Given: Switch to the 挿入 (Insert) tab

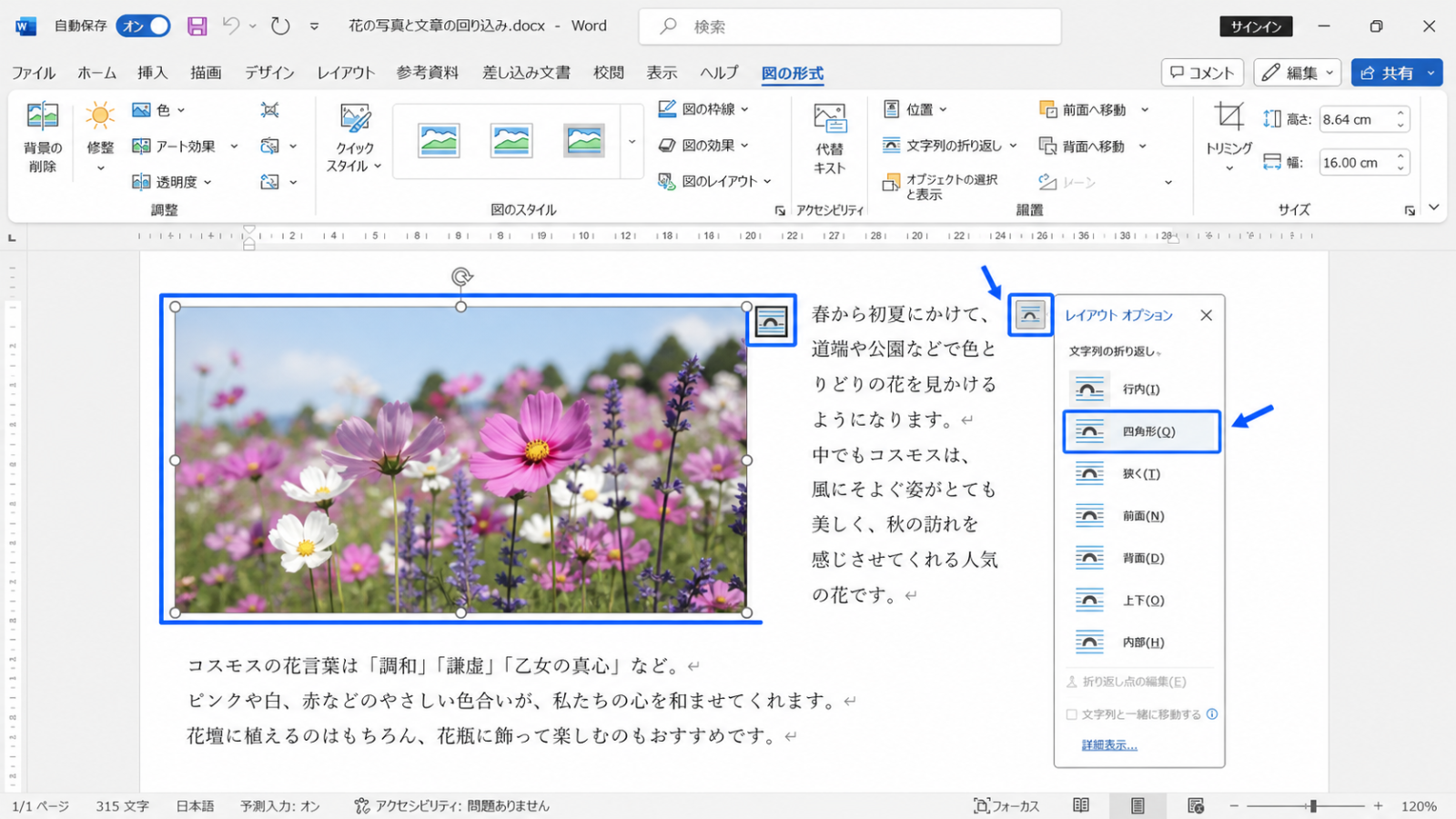Looking at the screenshot, I should 153,73.
